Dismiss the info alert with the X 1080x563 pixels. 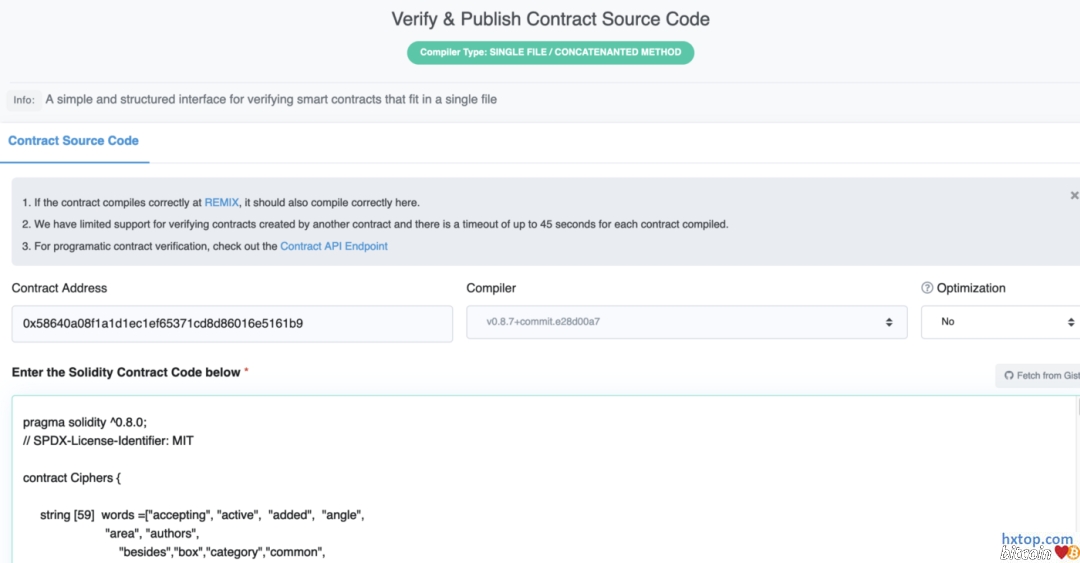click(1074, 196)
